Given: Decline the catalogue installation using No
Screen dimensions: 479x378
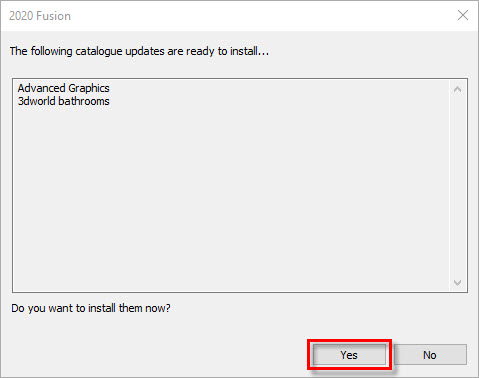Looking at the screenshot, I should point(430,355).
